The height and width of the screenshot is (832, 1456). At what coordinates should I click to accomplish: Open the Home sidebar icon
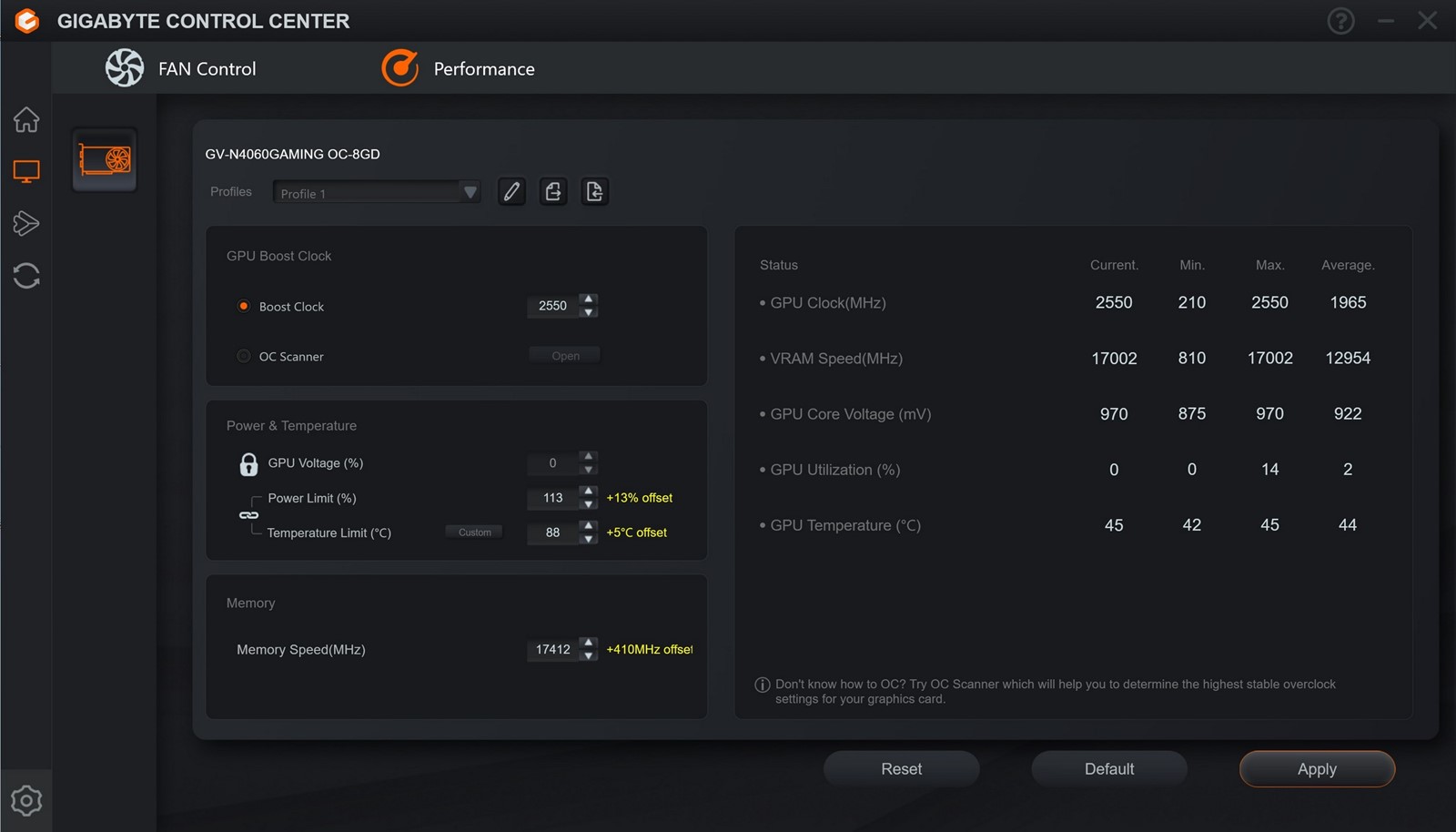pos(25,119)
